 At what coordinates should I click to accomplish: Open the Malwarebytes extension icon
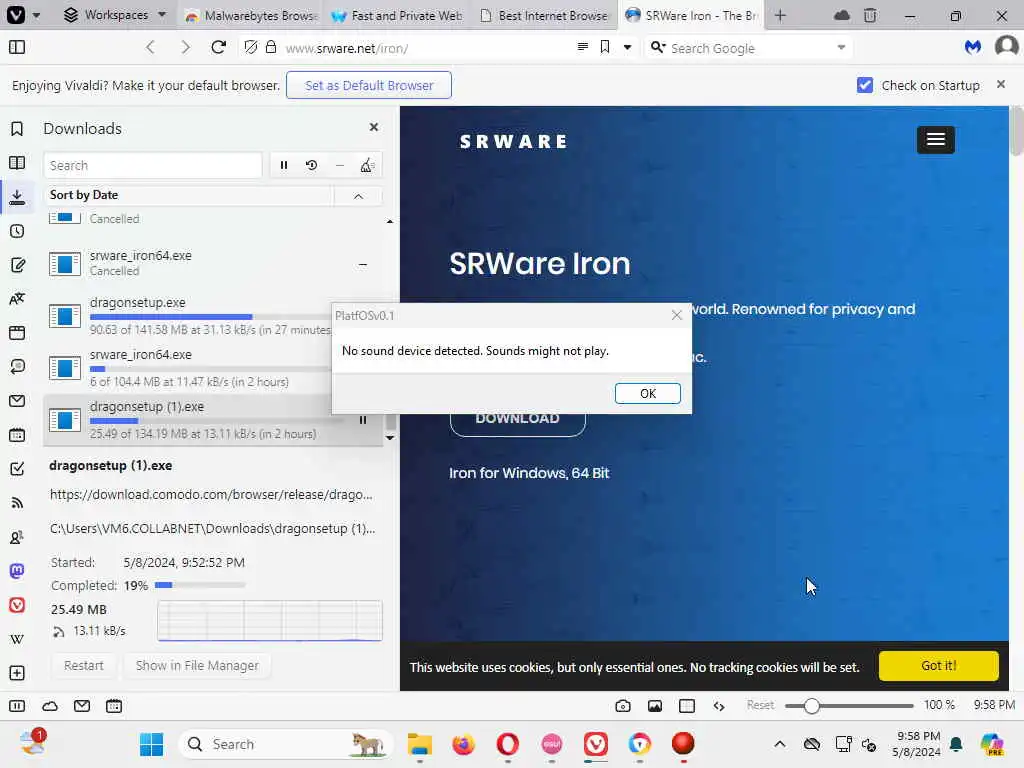point(972,47)
